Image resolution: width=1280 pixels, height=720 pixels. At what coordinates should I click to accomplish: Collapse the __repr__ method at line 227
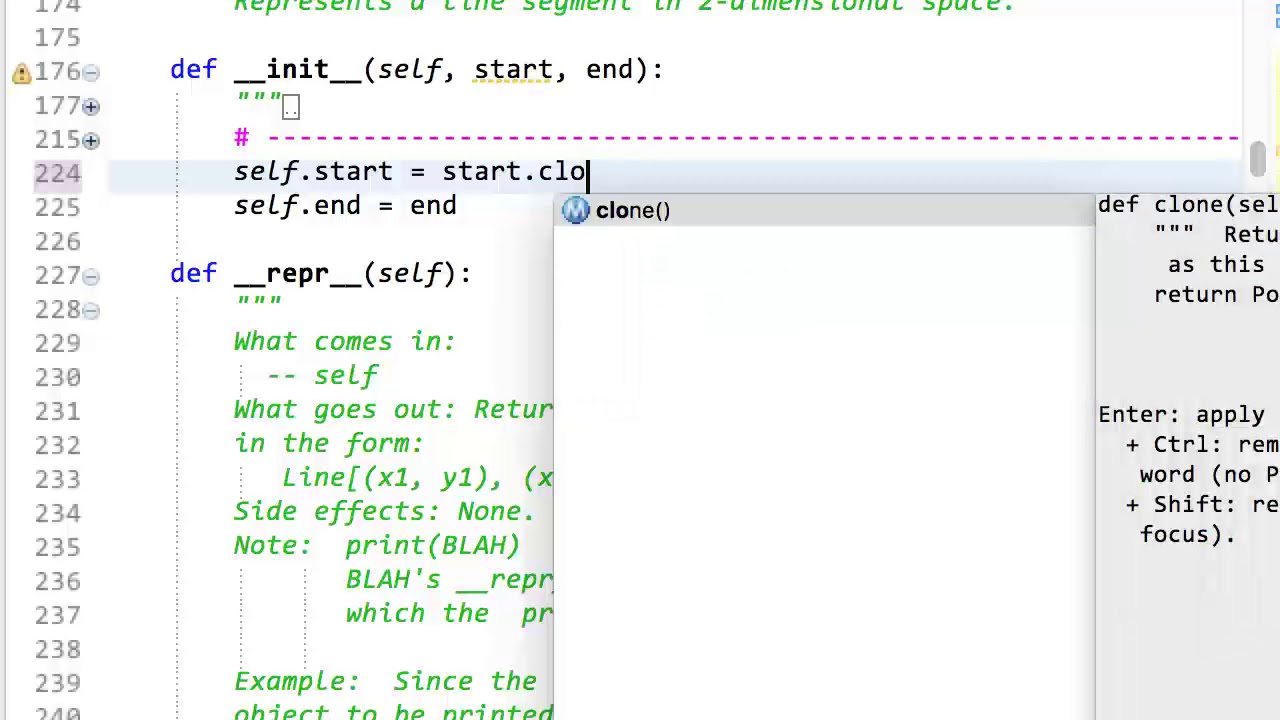pos(91,276)
